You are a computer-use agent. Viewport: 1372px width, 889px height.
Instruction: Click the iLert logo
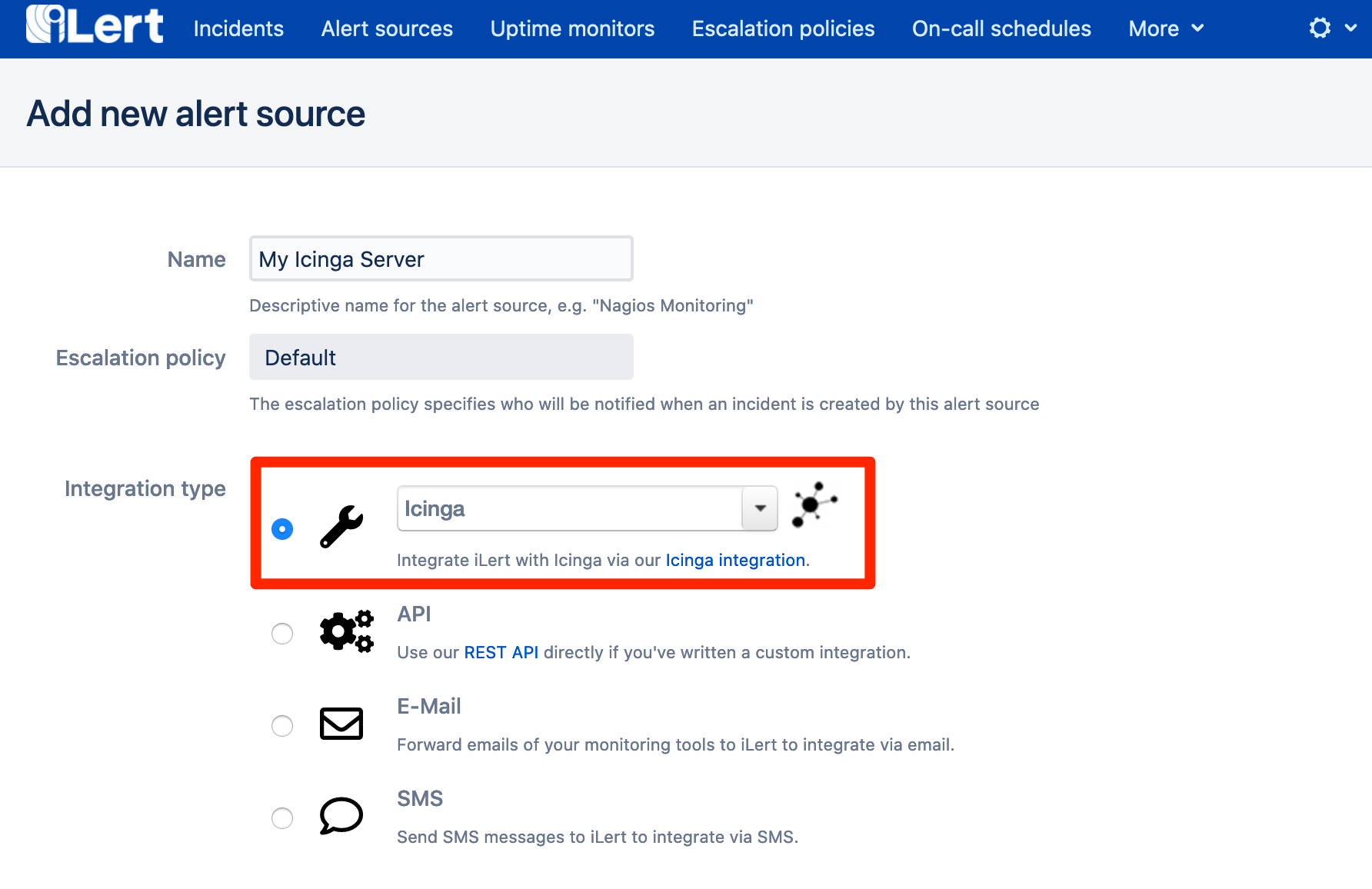(x=95, y=25)
